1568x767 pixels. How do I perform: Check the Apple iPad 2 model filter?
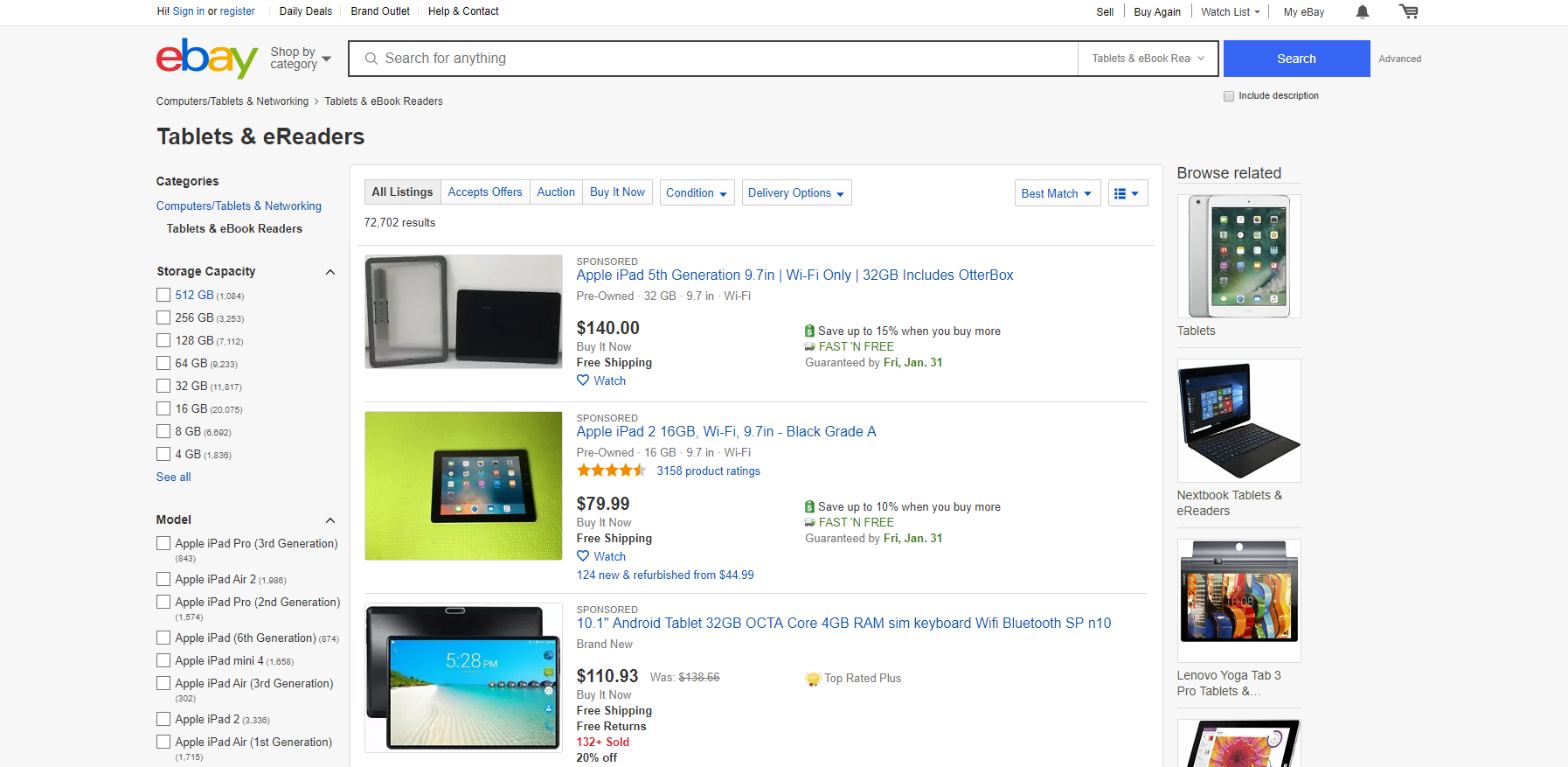[x=163, y=719]
